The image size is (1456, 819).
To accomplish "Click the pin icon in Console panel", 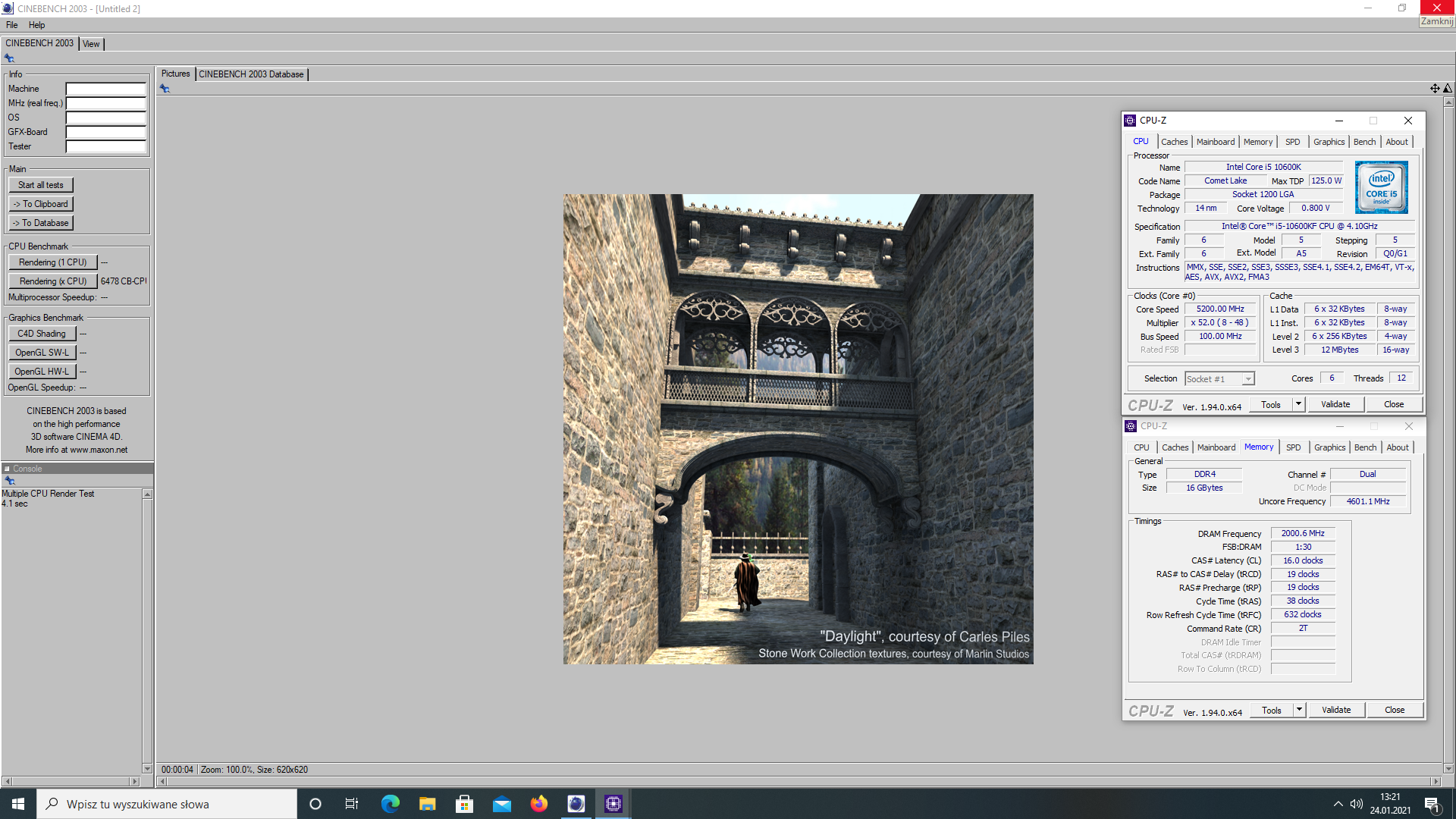I will 10,481.
